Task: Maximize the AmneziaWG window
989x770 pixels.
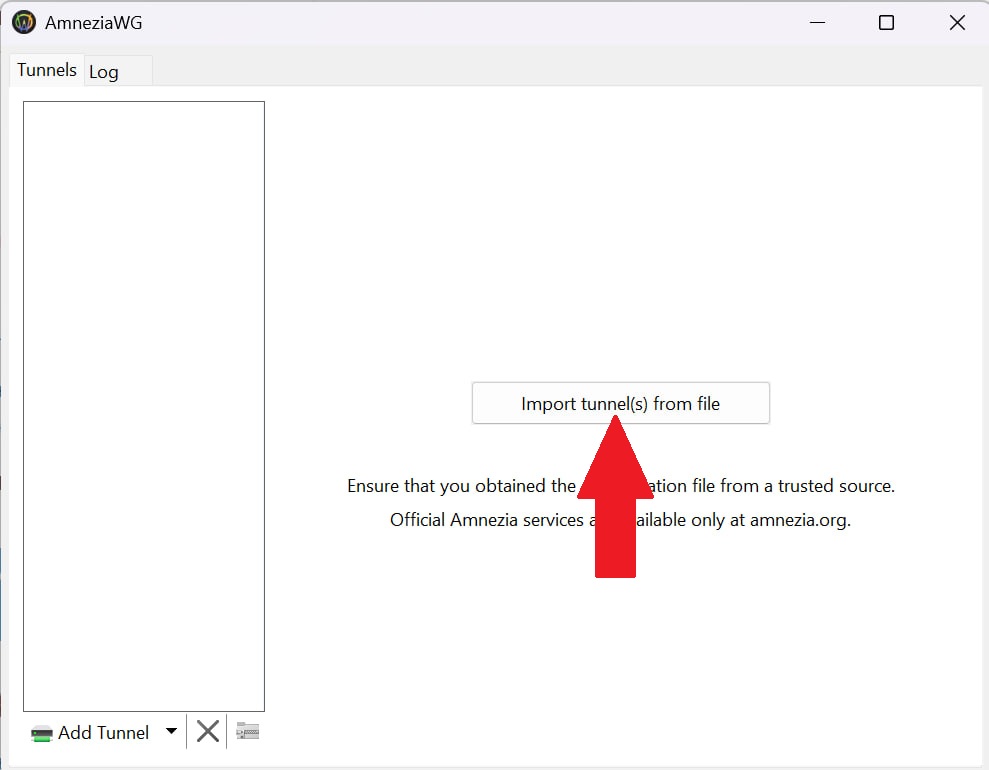Action: pos(886,23)
